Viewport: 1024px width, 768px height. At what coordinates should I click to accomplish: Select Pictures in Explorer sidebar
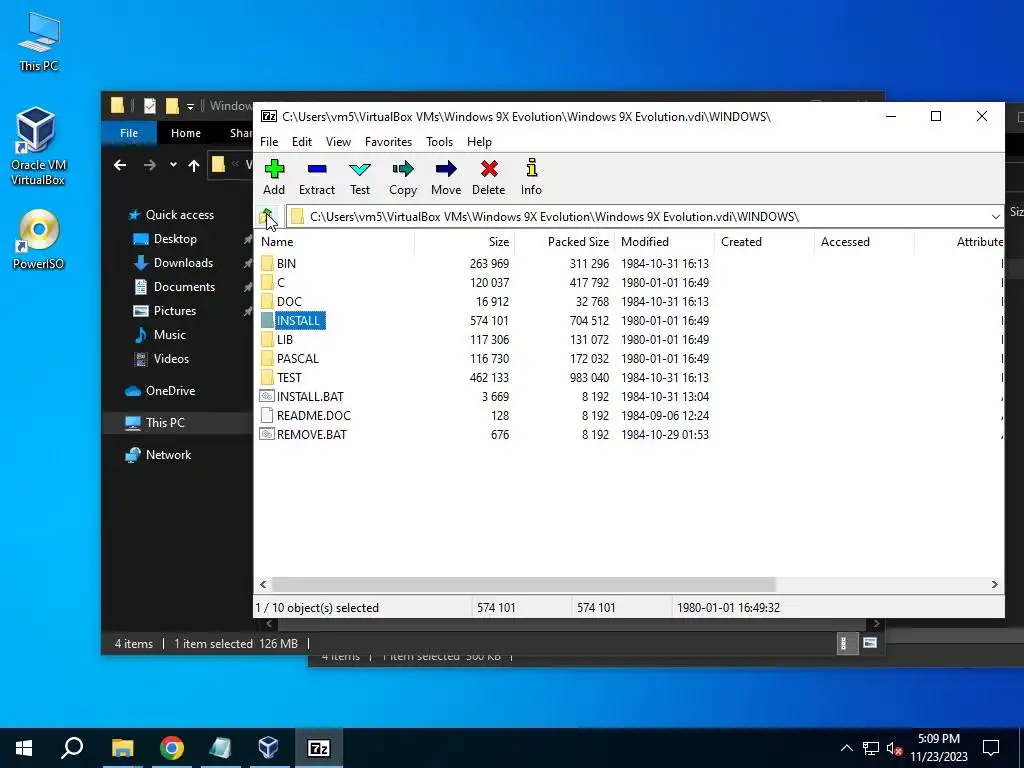(x=165, y=311)
